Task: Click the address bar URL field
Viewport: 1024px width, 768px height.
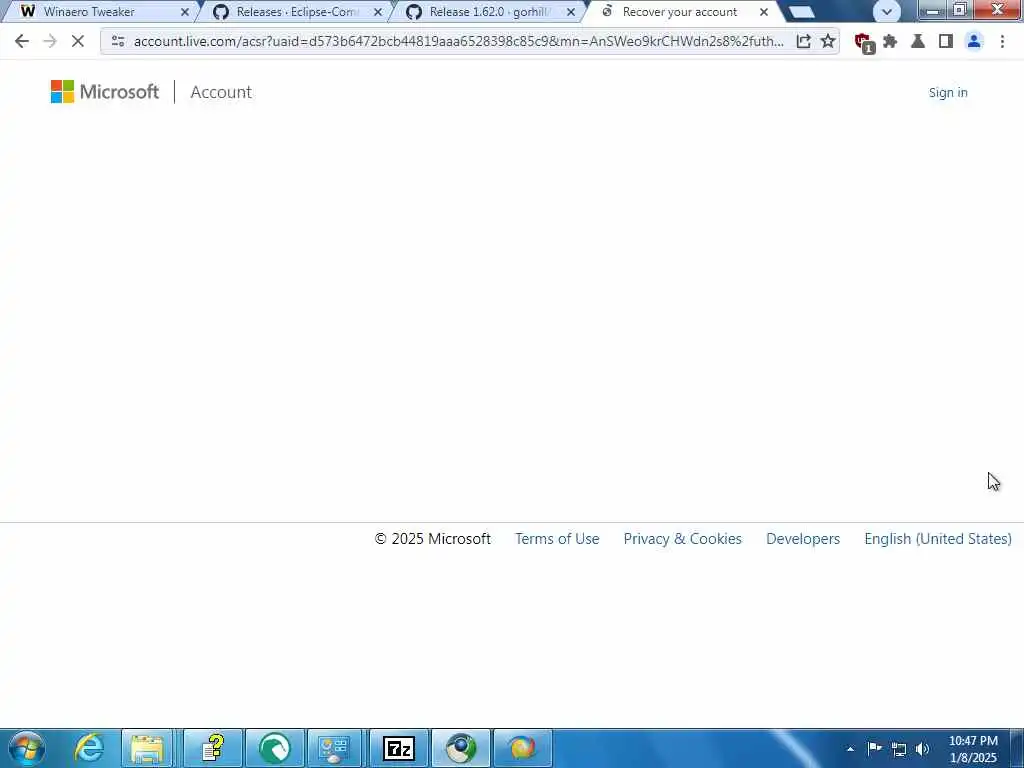Action: tap(458, 41)
